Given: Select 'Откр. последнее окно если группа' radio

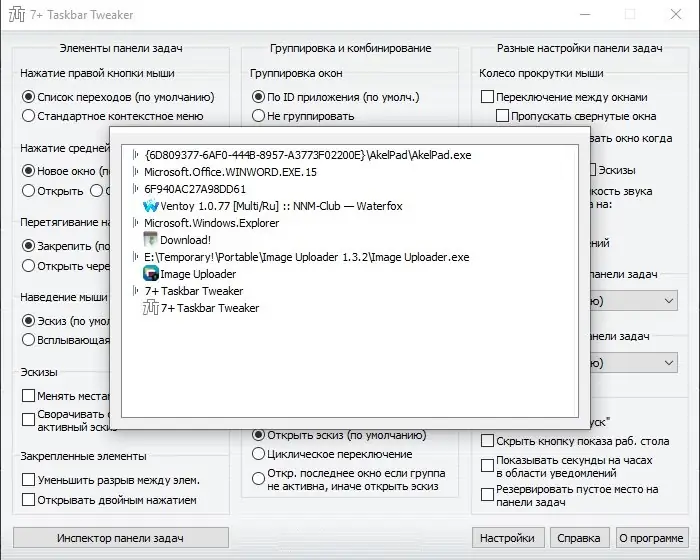Looking at the screenshot, I should pos(258,479).
